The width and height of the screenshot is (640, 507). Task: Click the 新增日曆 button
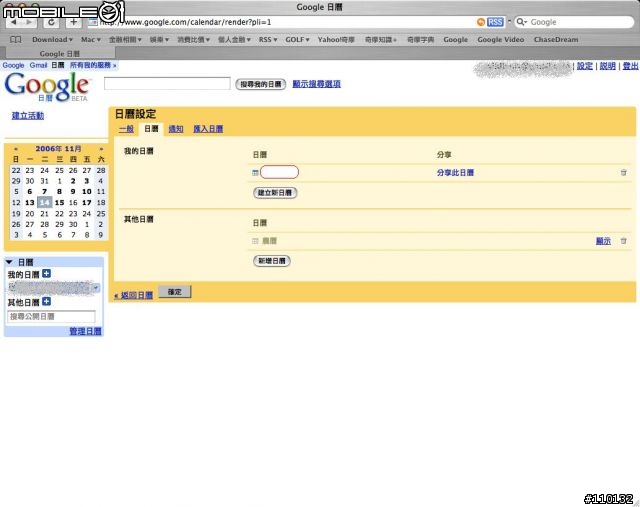click(x=272, y=261)
